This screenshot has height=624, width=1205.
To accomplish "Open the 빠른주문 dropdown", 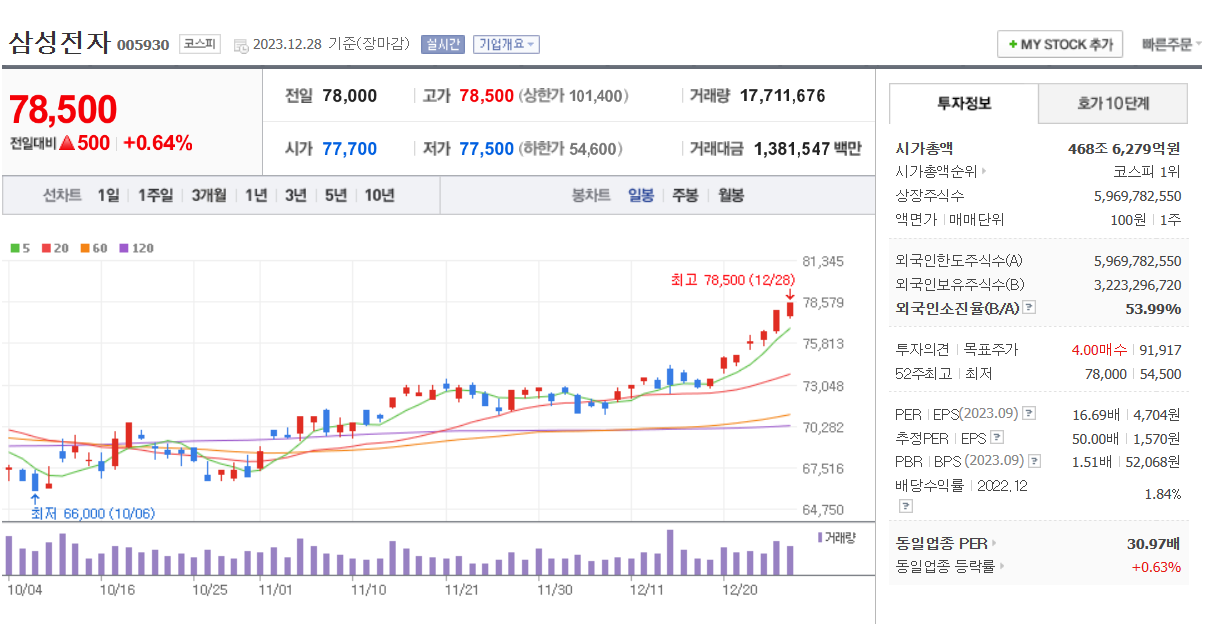I will (1172, 44).
